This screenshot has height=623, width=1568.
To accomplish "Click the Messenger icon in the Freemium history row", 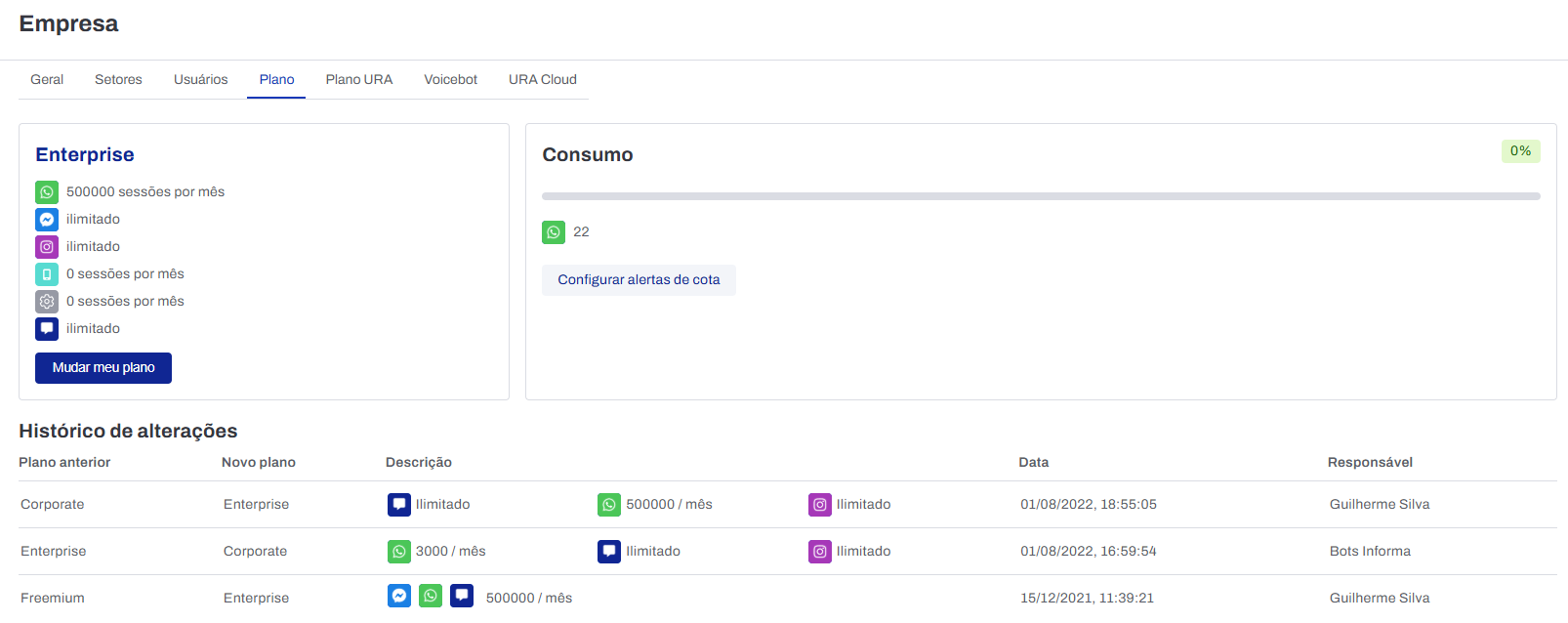I will coord(399,596).
